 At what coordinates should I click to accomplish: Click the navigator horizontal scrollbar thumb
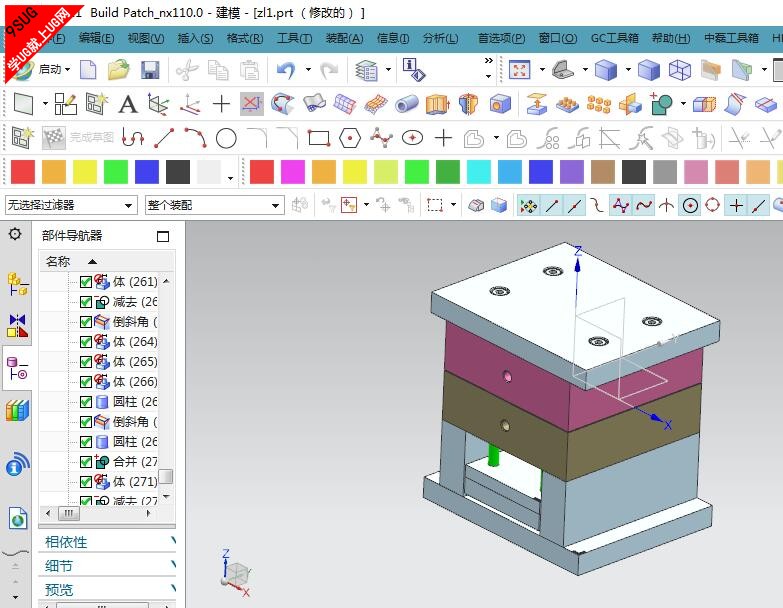[x=68, y=513]
